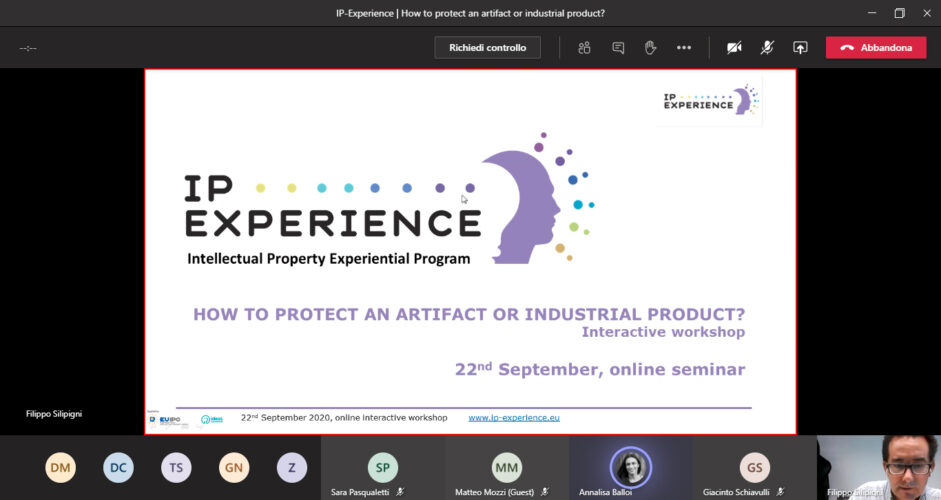This screenshot has width=941, height=500.
Task: Select Giacinto Schiavulli's GS tile
Action: click(754, 468)
